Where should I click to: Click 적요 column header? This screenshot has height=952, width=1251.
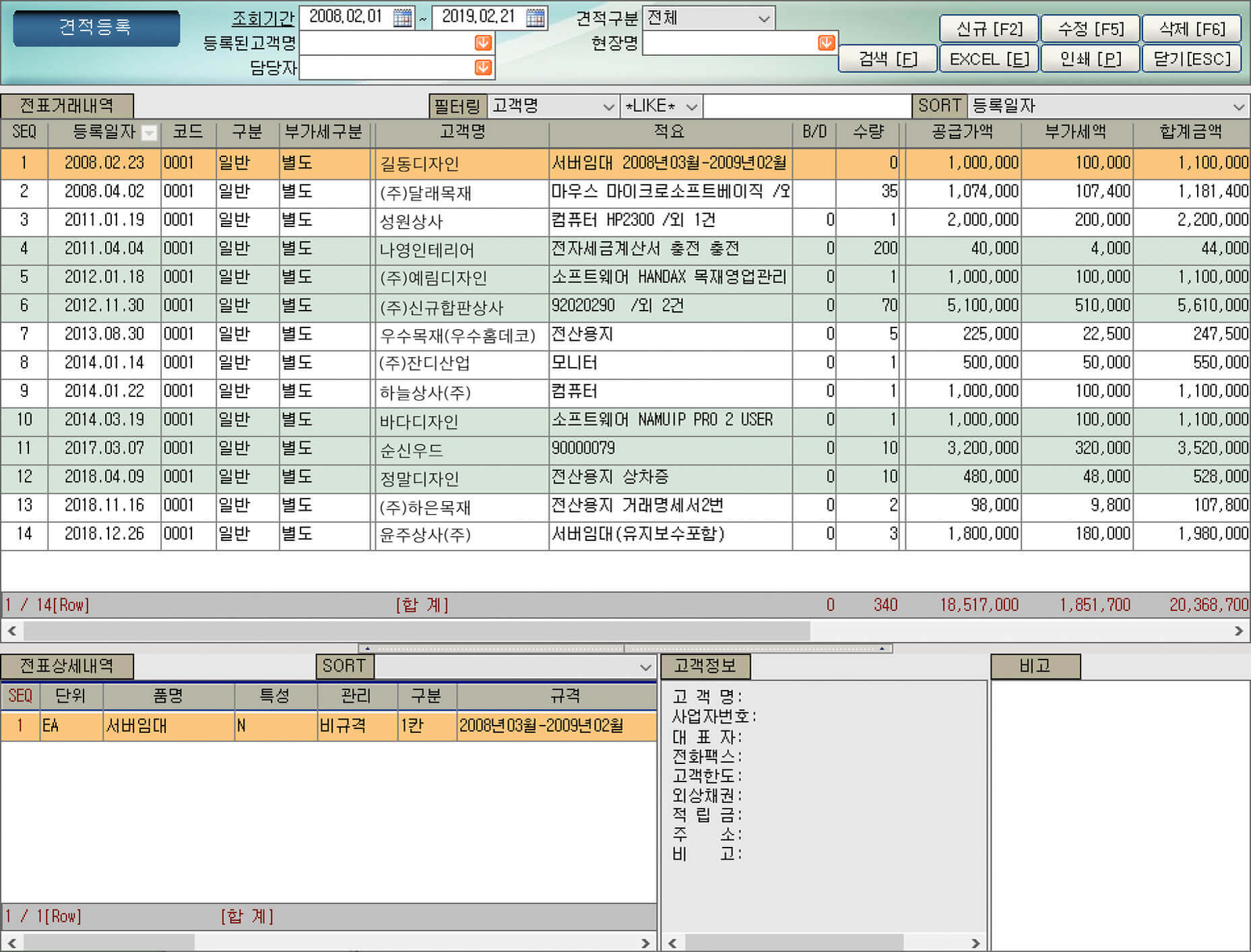coord(670,133)
